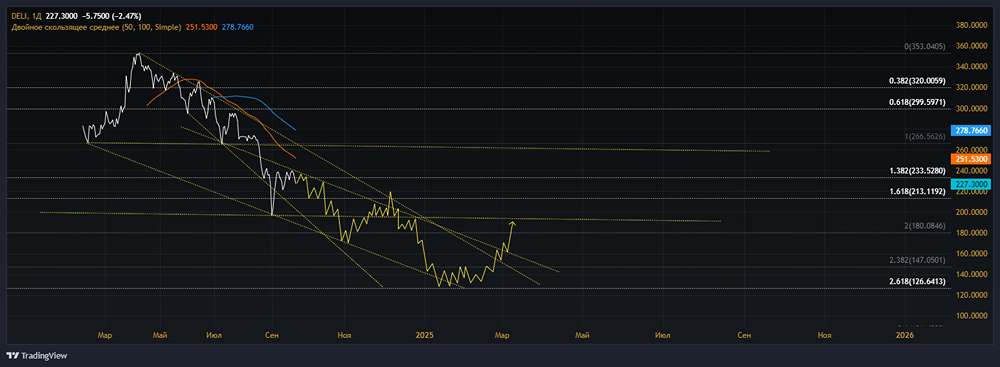This screenshot has width=1000, height=367.
Task: Click the 360.0000 price axis label
Action: click(x=971, y=46)
